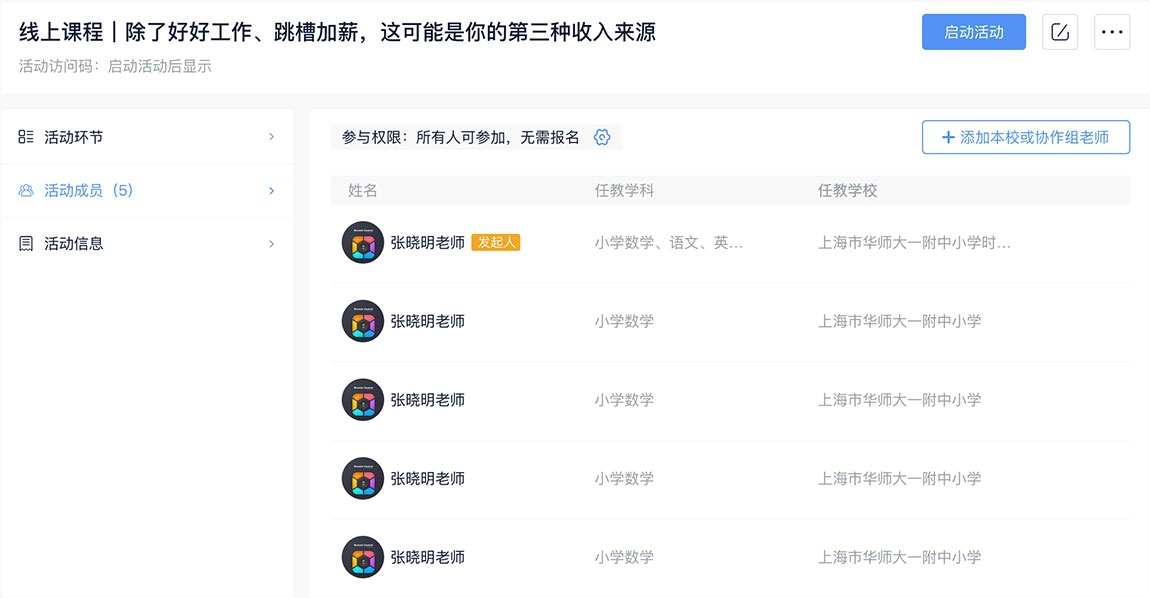Image resolution: width=1150 pixels, height=598 pixels.
Task: Expand the 活动环节 chevron arrow
Action: coord(271,136)
